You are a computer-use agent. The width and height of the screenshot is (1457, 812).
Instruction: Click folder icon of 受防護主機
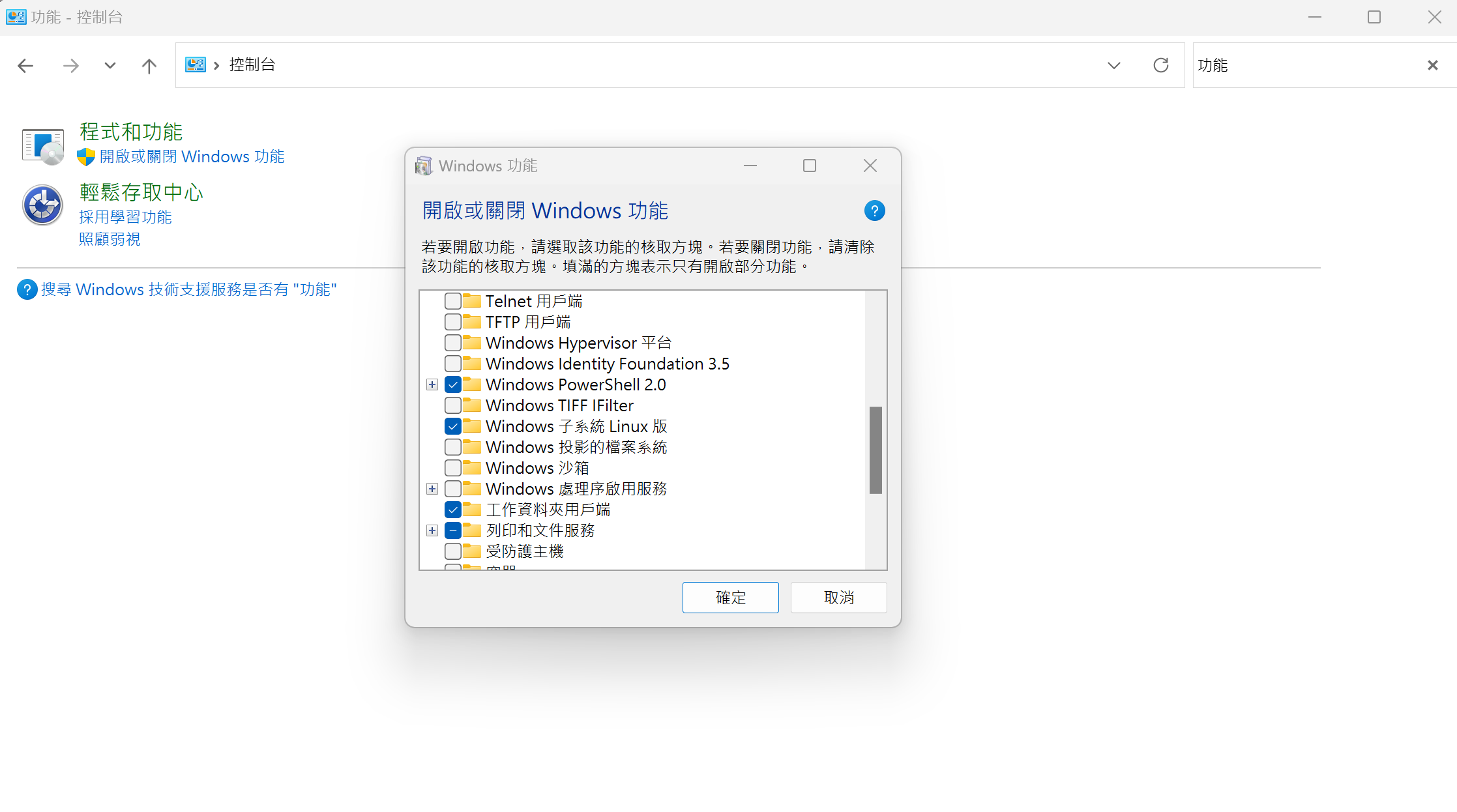pos(472,551)
